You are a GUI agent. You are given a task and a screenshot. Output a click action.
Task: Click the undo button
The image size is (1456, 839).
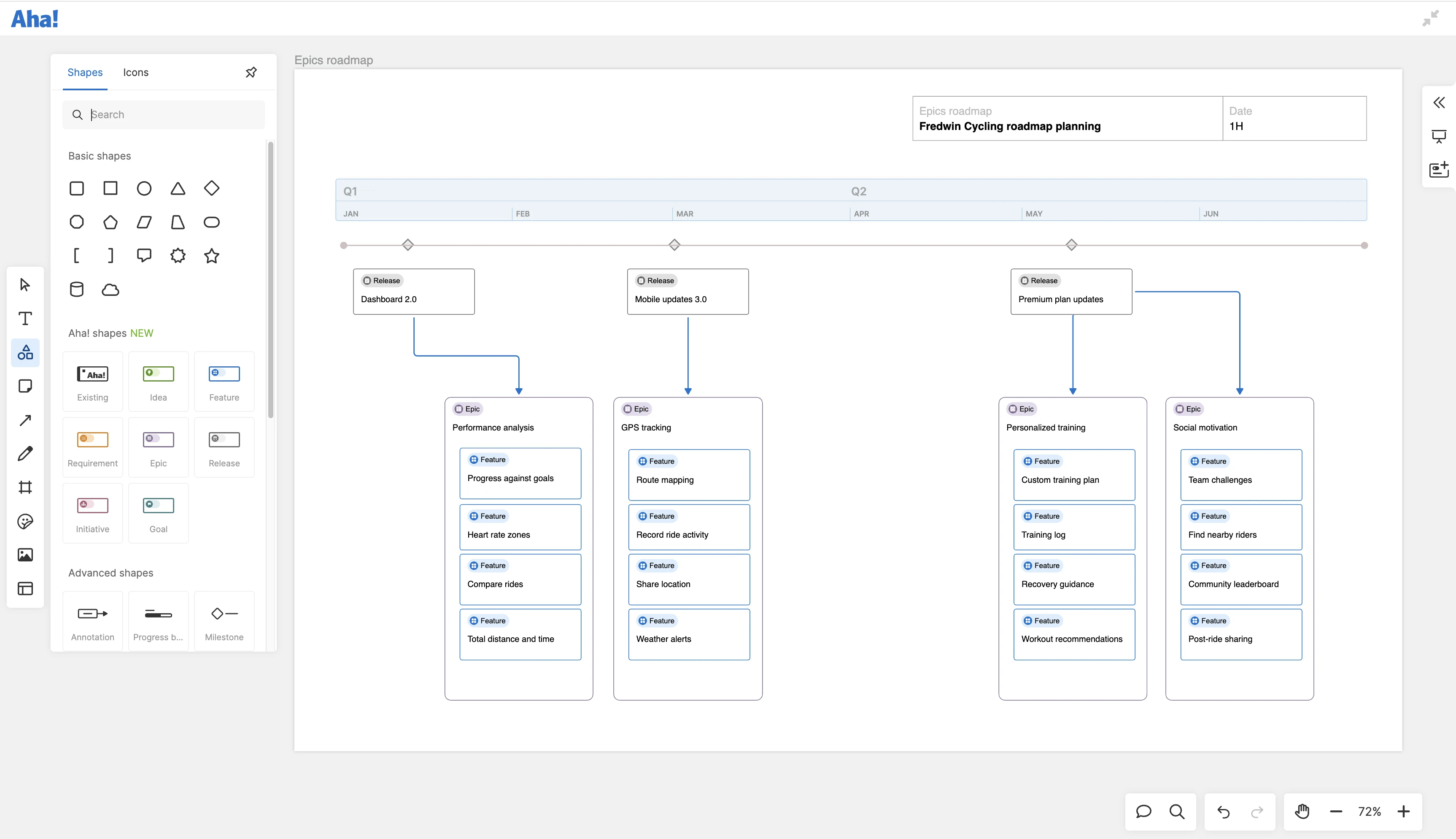click(1224, 811)
